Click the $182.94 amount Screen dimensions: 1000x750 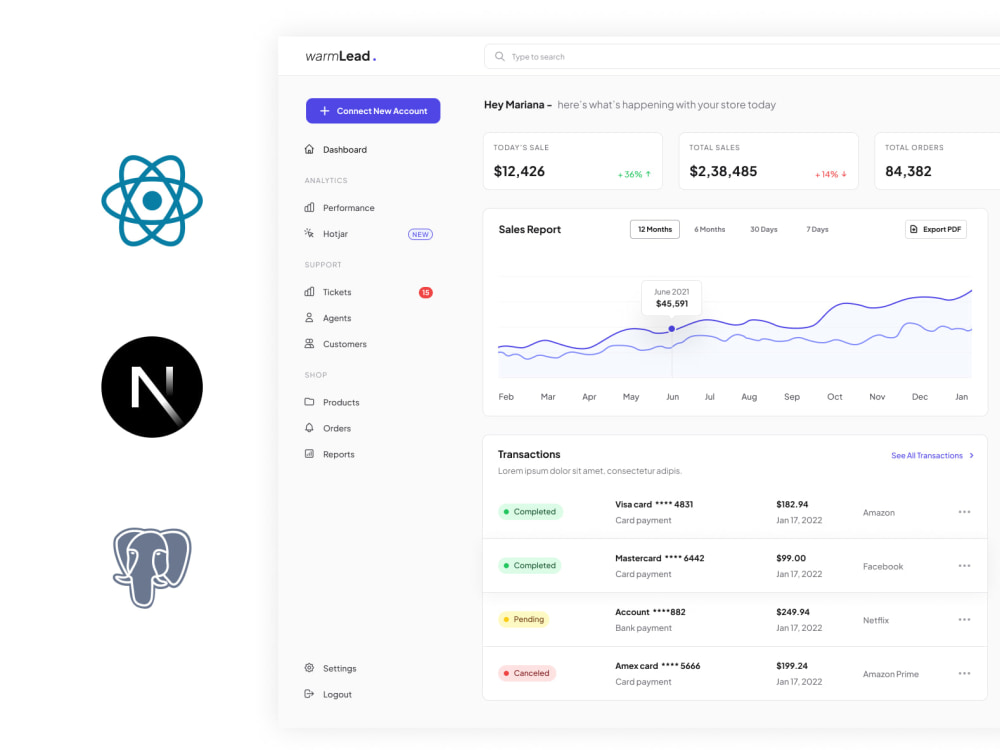[792, 504]
